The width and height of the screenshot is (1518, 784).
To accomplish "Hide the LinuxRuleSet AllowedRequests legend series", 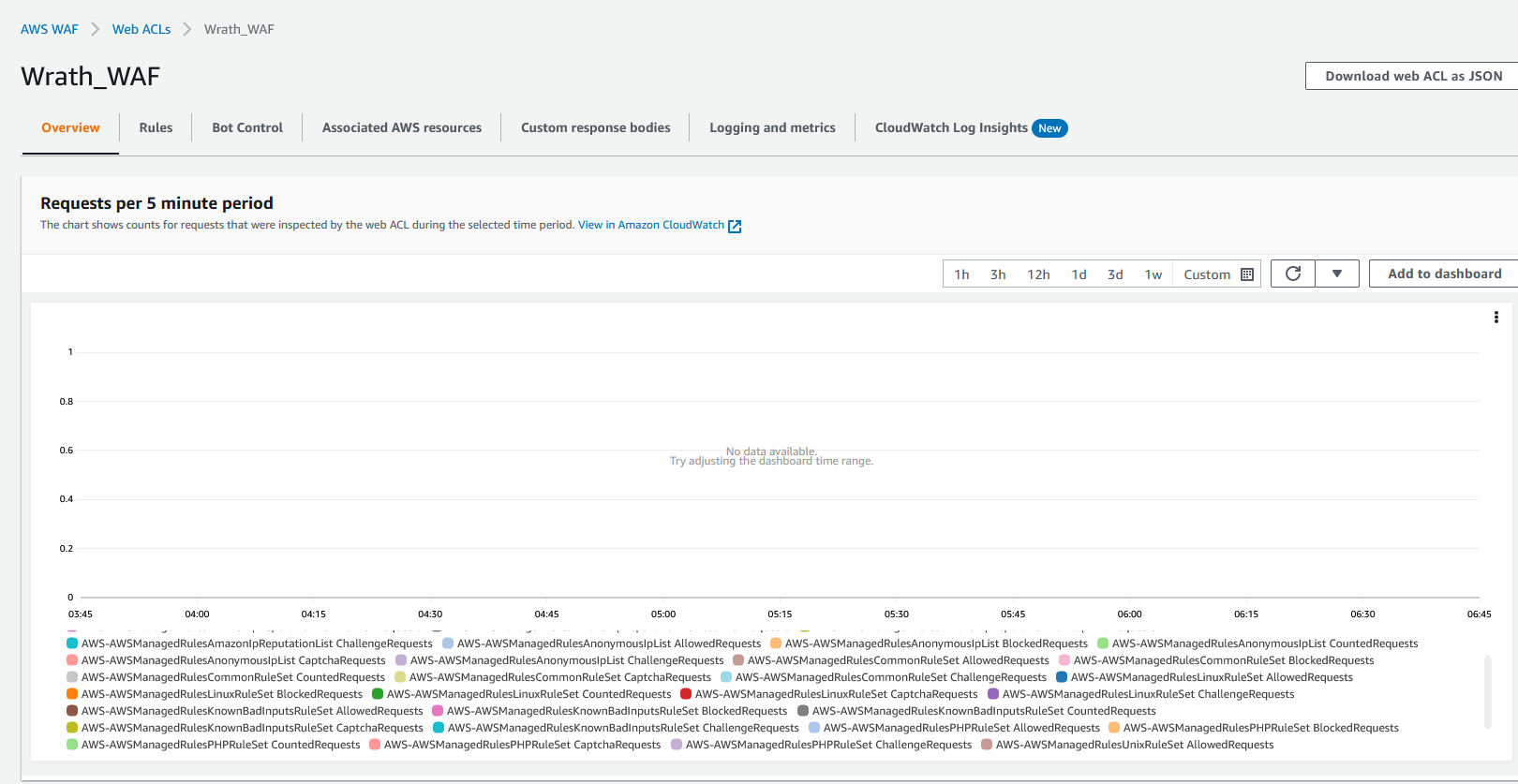I will point(1062,677).
